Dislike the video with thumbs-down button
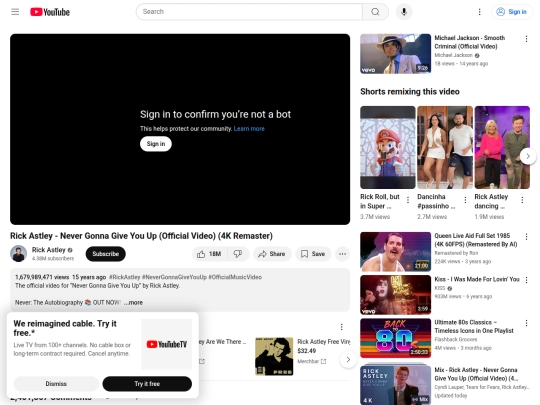The height and width of the screenshot is (405, 540). [x=238, y=254]
